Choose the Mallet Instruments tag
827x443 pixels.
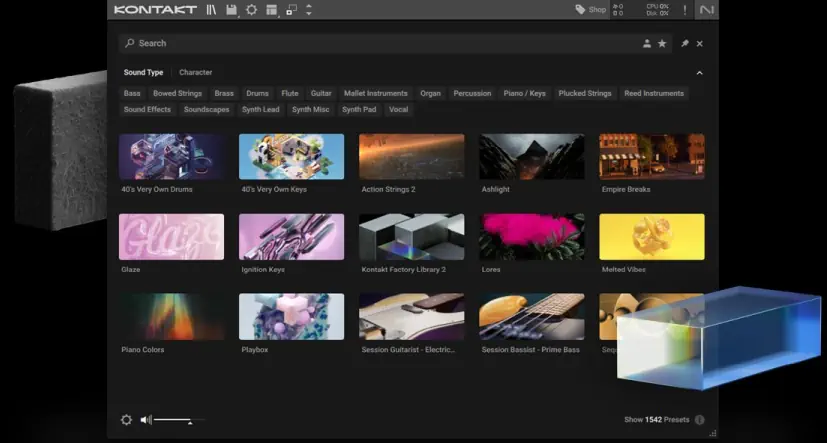(x=376, y=93)
